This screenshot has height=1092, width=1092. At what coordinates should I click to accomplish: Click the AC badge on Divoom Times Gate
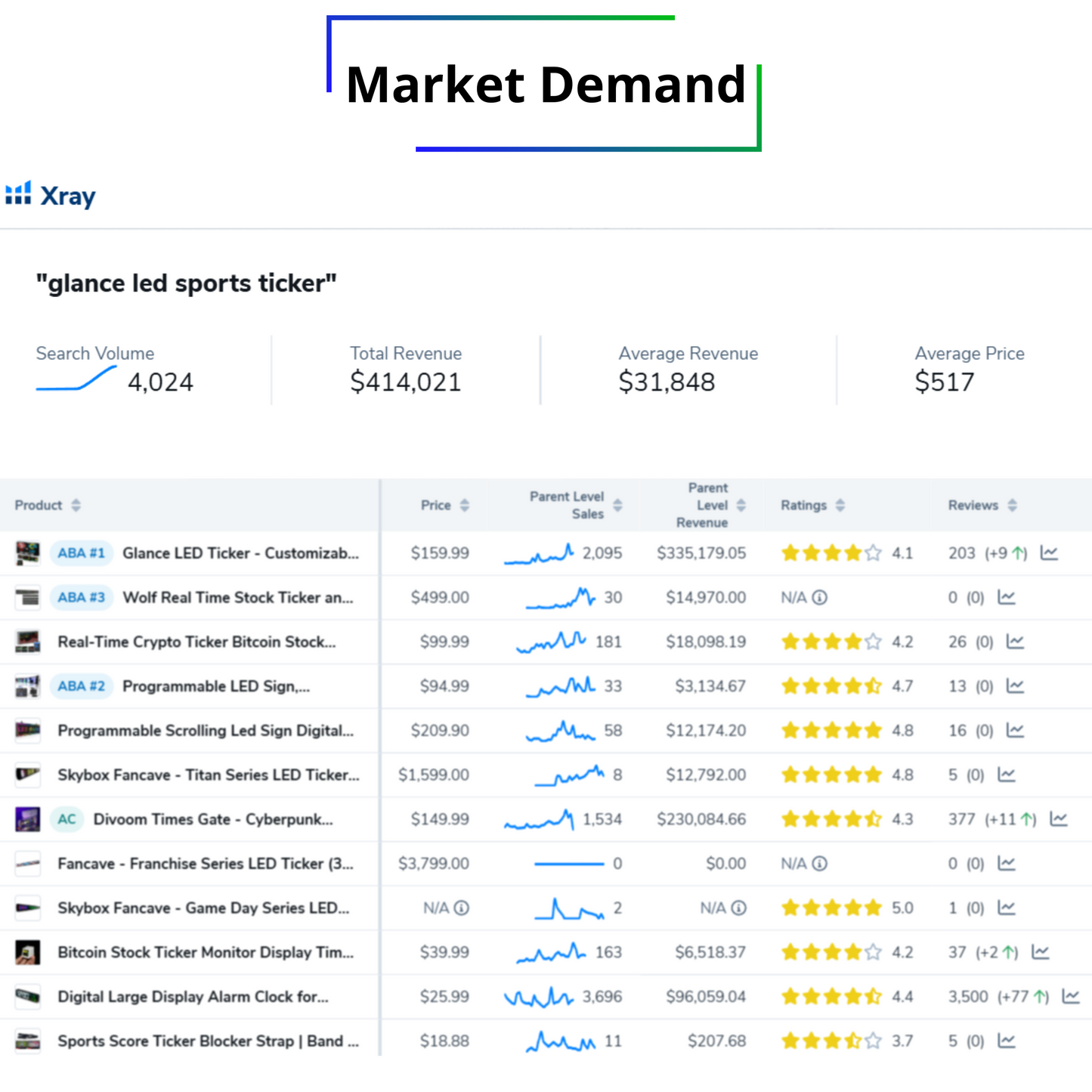[x=67, y=819]
